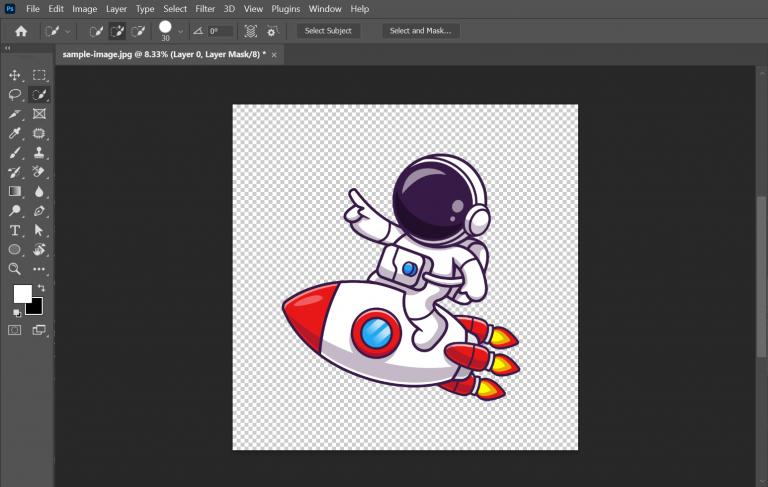This screenshot has width=768, height=487.
Task: Choose the Lasso tool
Action: (15, 95)
